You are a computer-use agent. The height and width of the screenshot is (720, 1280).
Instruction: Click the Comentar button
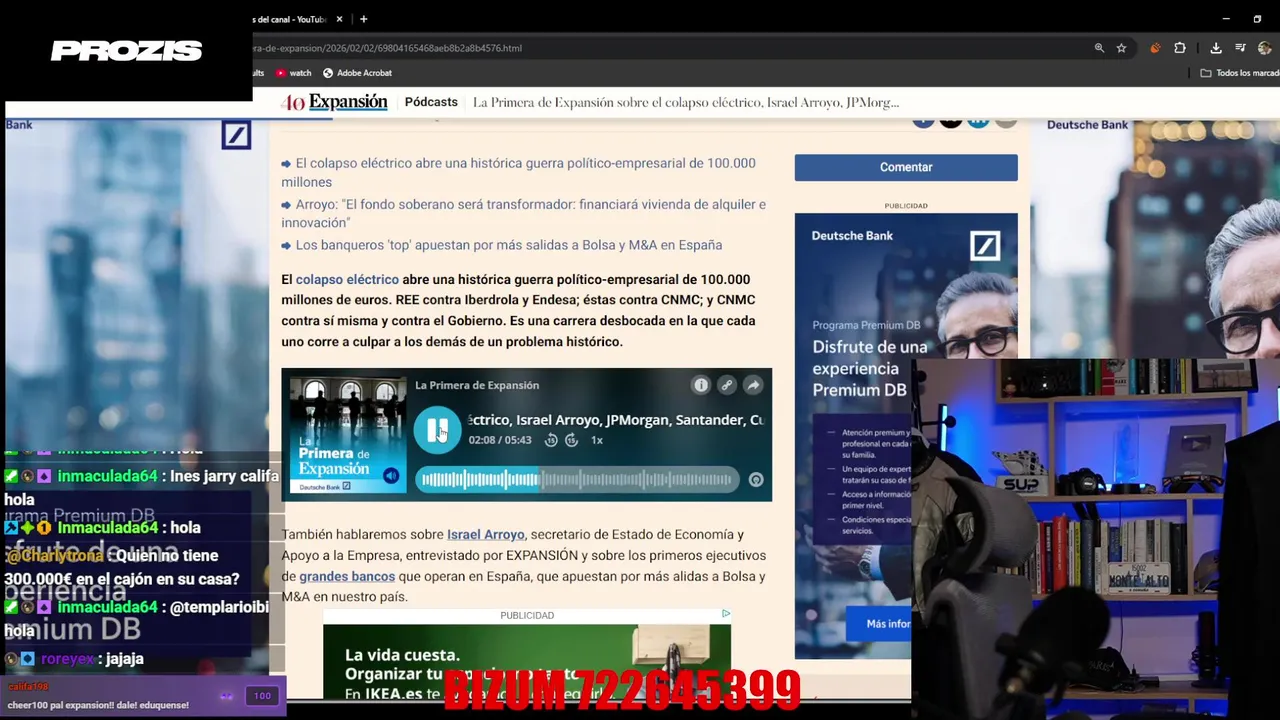click(x=906, y=167)
